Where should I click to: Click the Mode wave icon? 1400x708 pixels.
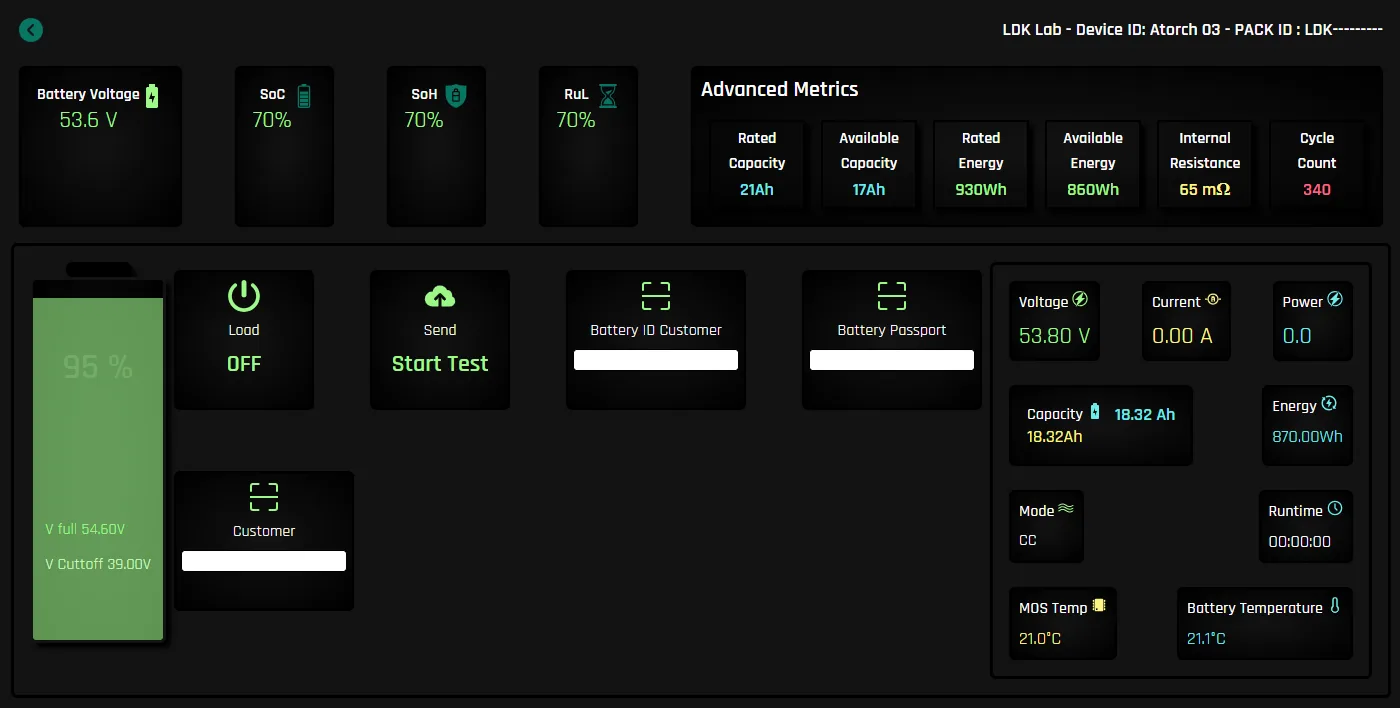pos(1066,508)
